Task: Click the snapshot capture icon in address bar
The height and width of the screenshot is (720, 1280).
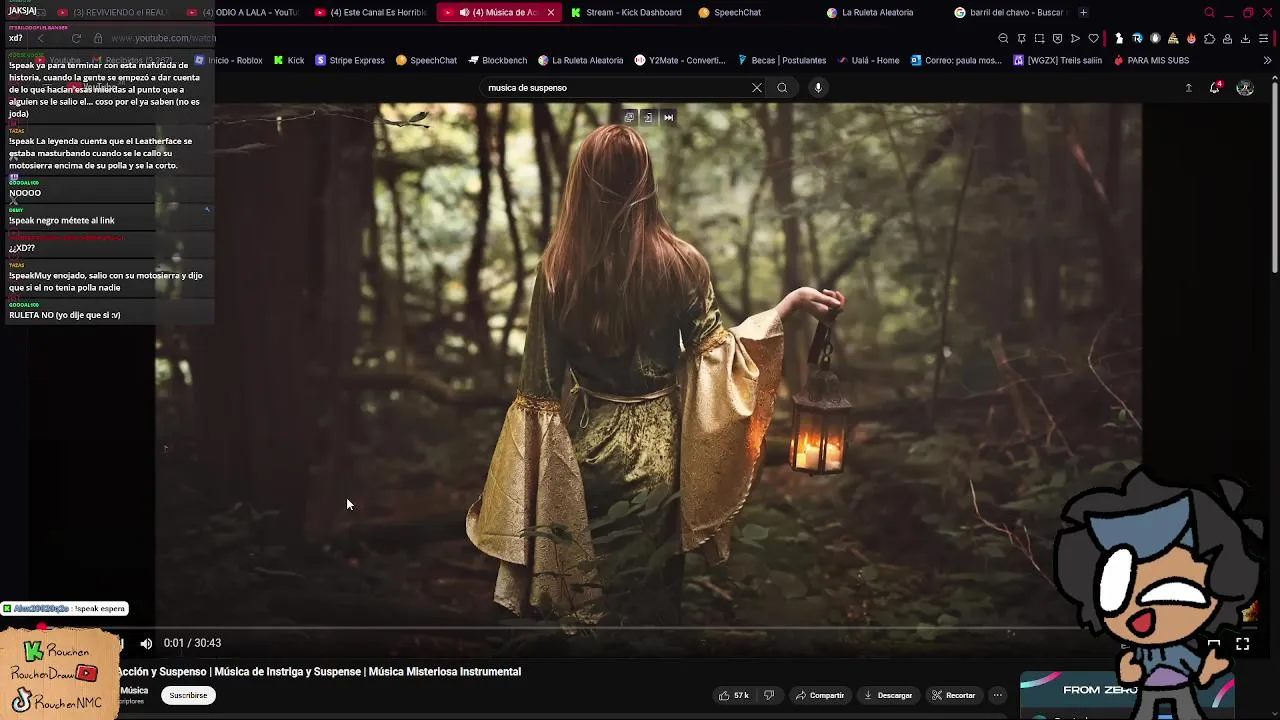Action: pos(1039,38)
